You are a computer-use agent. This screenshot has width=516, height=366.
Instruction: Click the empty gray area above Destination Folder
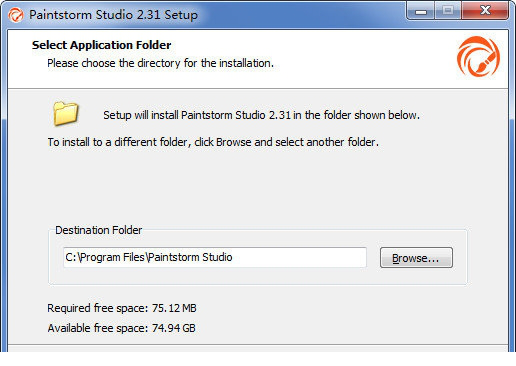[258, 187]
